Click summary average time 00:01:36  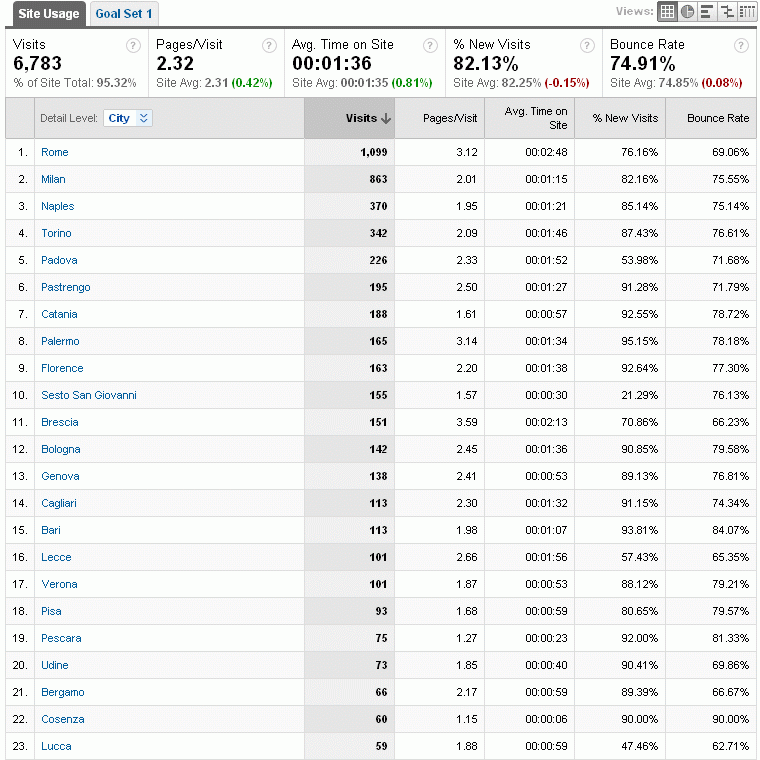pos(332,63)
